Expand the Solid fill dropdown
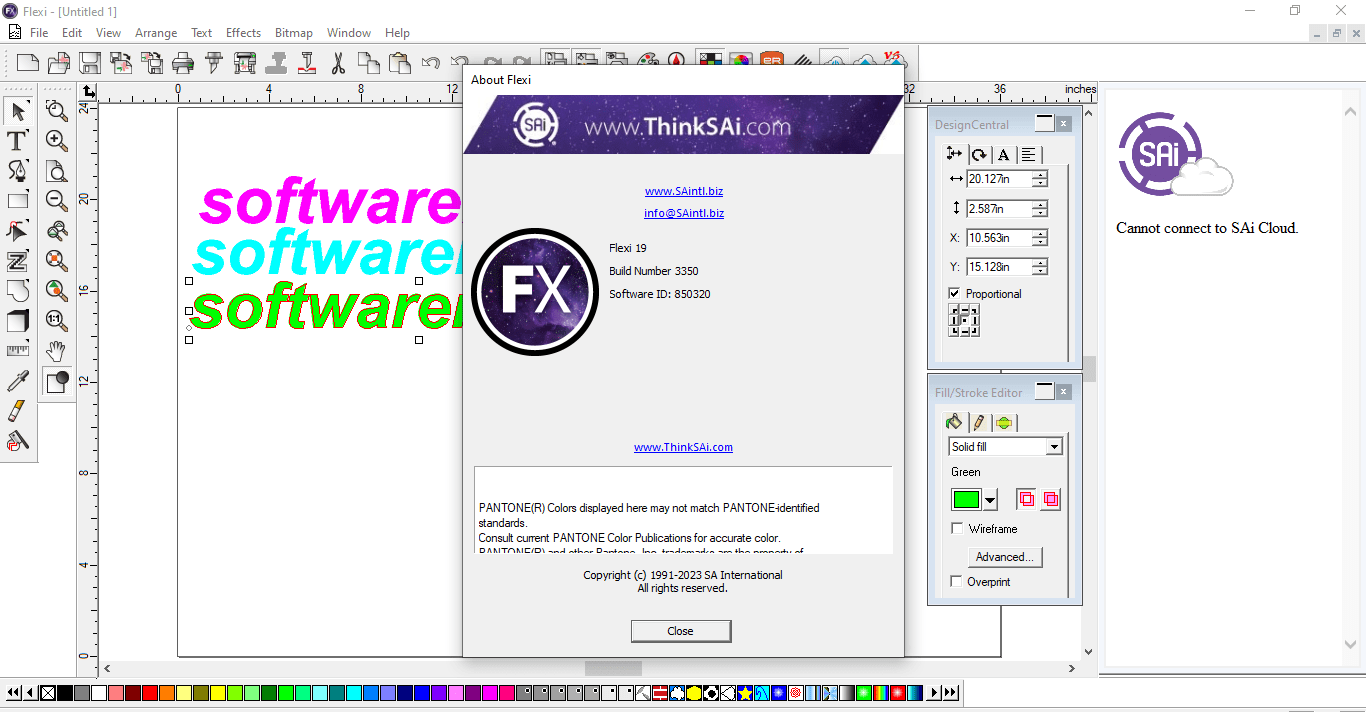The height and width of the screenshot is (712, 1366). click(1054, 447)
